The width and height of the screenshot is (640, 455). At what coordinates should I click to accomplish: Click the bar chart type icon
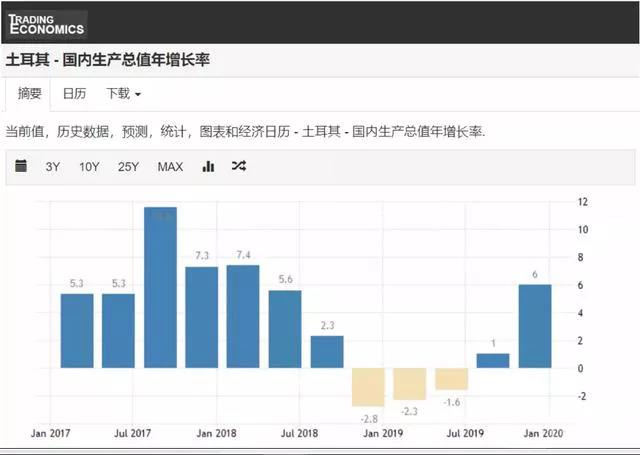(208, 166)
